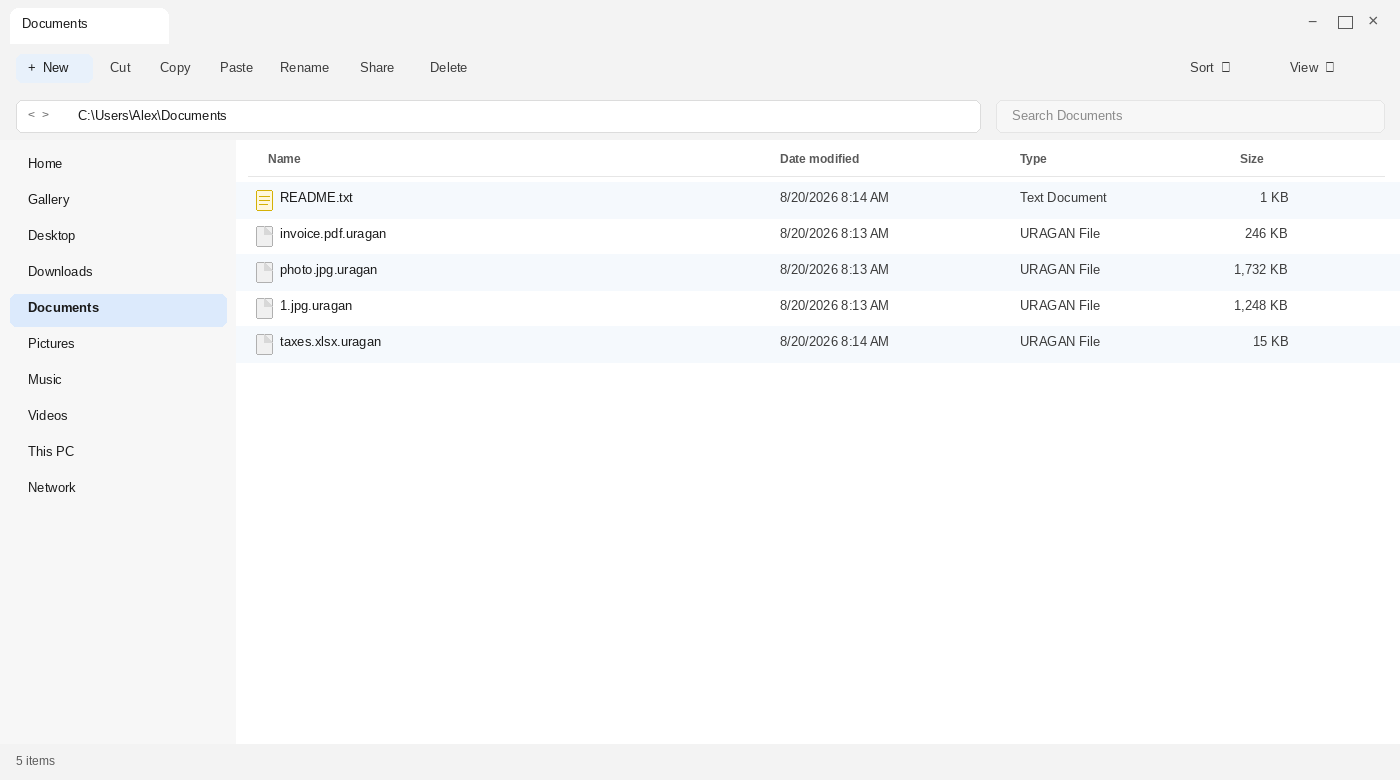Click the invoice.pdf.uragan file icon
The height and width of the screenshot is (780, 1400).
tap(264, 236)
